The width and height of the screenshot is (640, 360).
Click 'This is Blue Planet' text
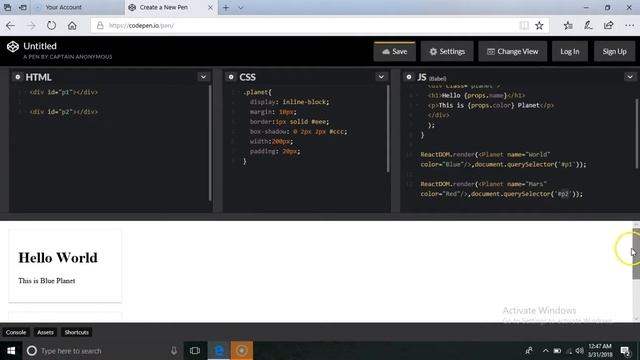coord(47,281)
